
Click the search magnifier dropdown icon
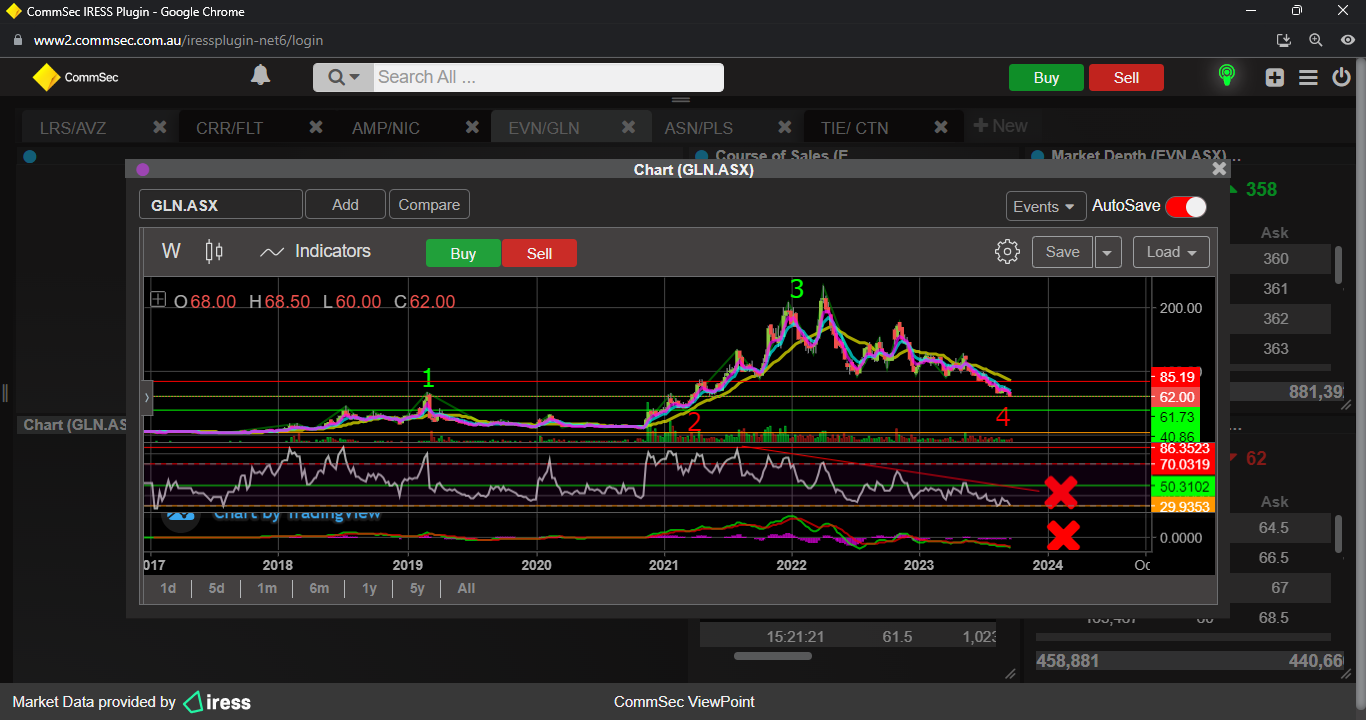(x=343, y=78)
